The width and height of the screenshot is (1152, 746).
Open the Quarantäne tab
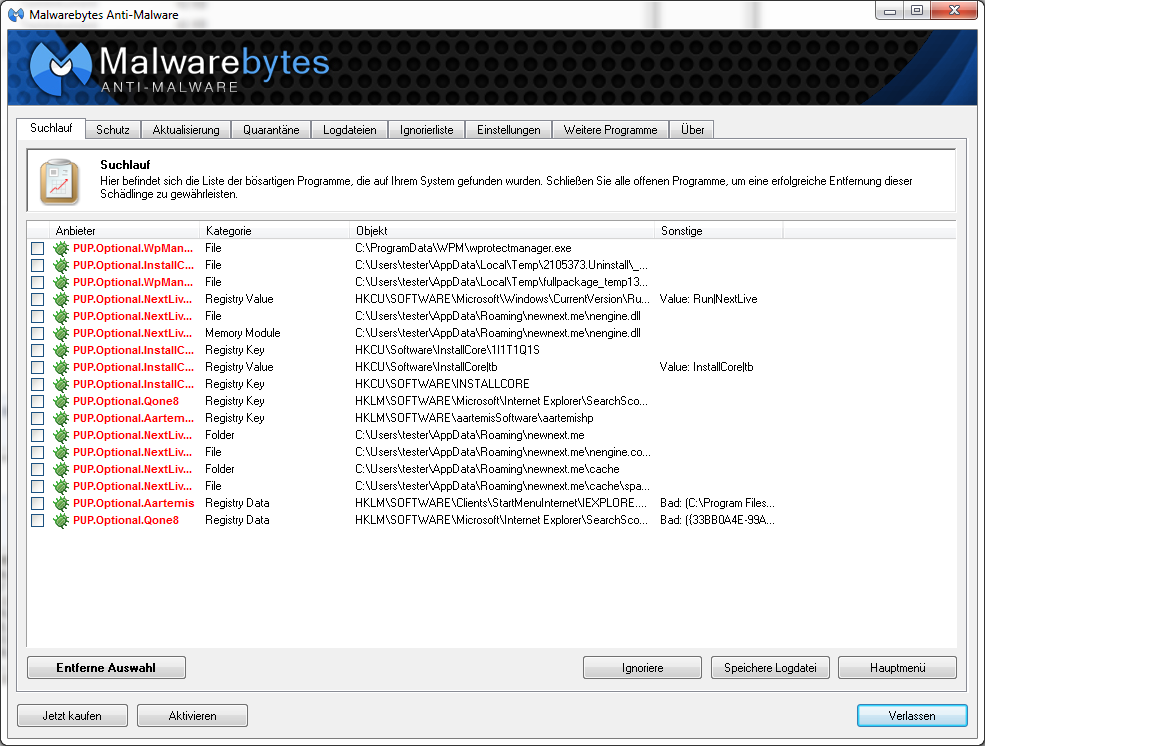coord(271,129)
